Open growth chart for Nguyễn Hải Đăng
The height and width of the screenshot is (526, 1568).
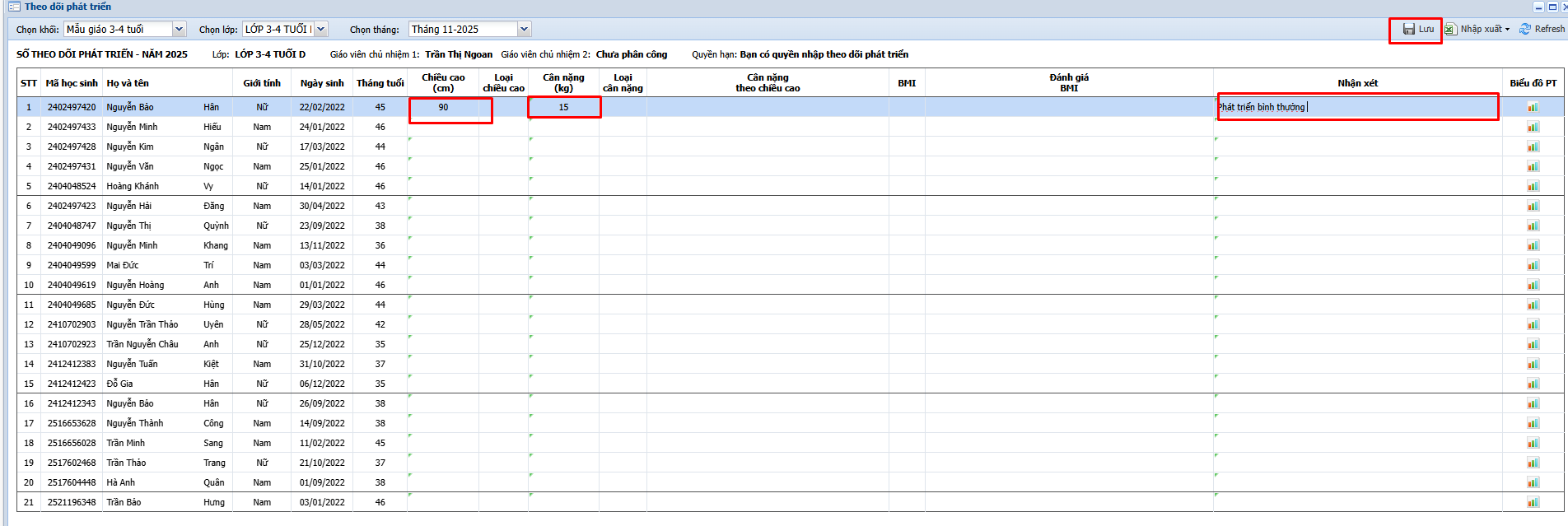1533,206
